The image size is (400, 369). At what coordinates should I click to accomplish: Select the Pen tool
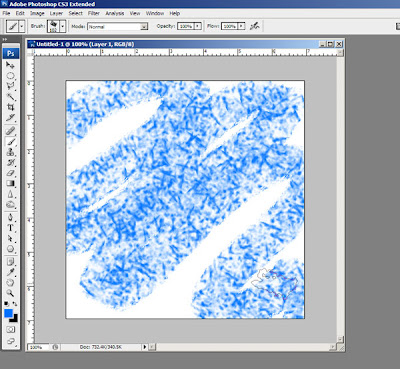(10, 218)
